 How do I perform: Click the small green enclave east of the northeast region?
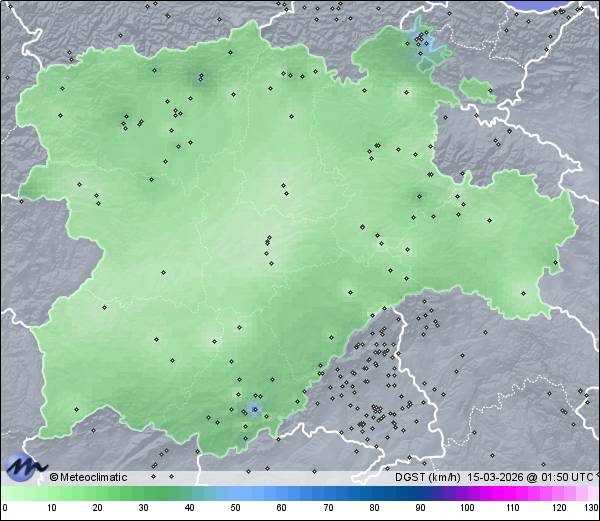(x=477, y=91)
